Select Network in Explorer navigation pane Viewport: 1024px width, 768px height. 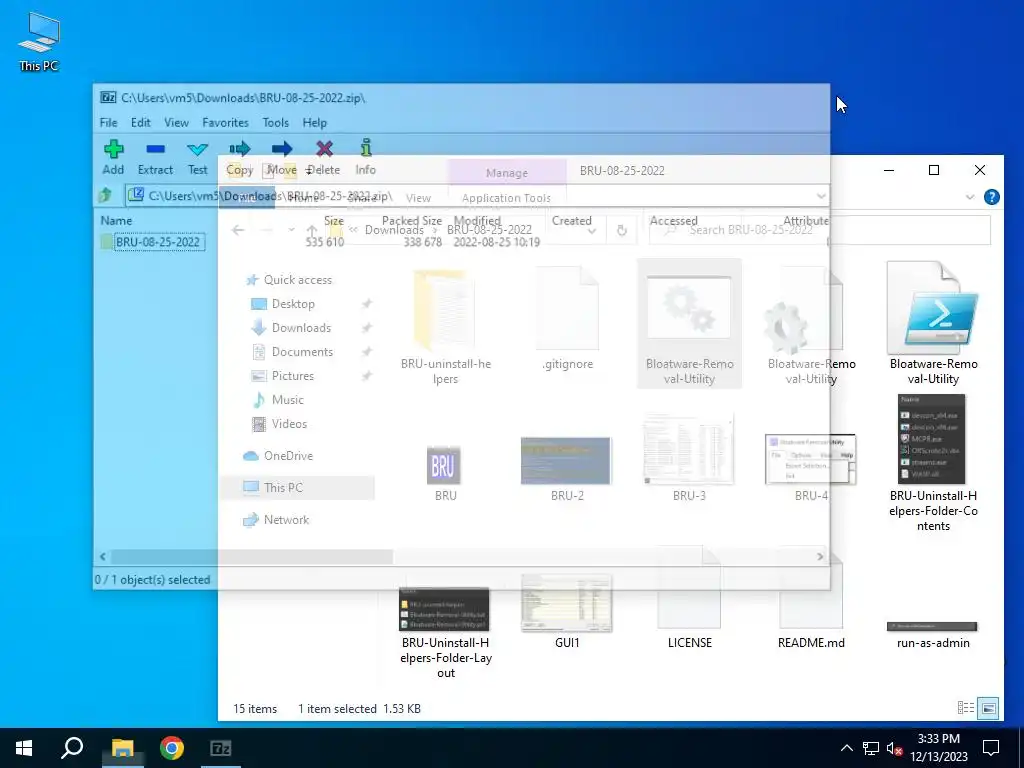(x=286, y=520)
